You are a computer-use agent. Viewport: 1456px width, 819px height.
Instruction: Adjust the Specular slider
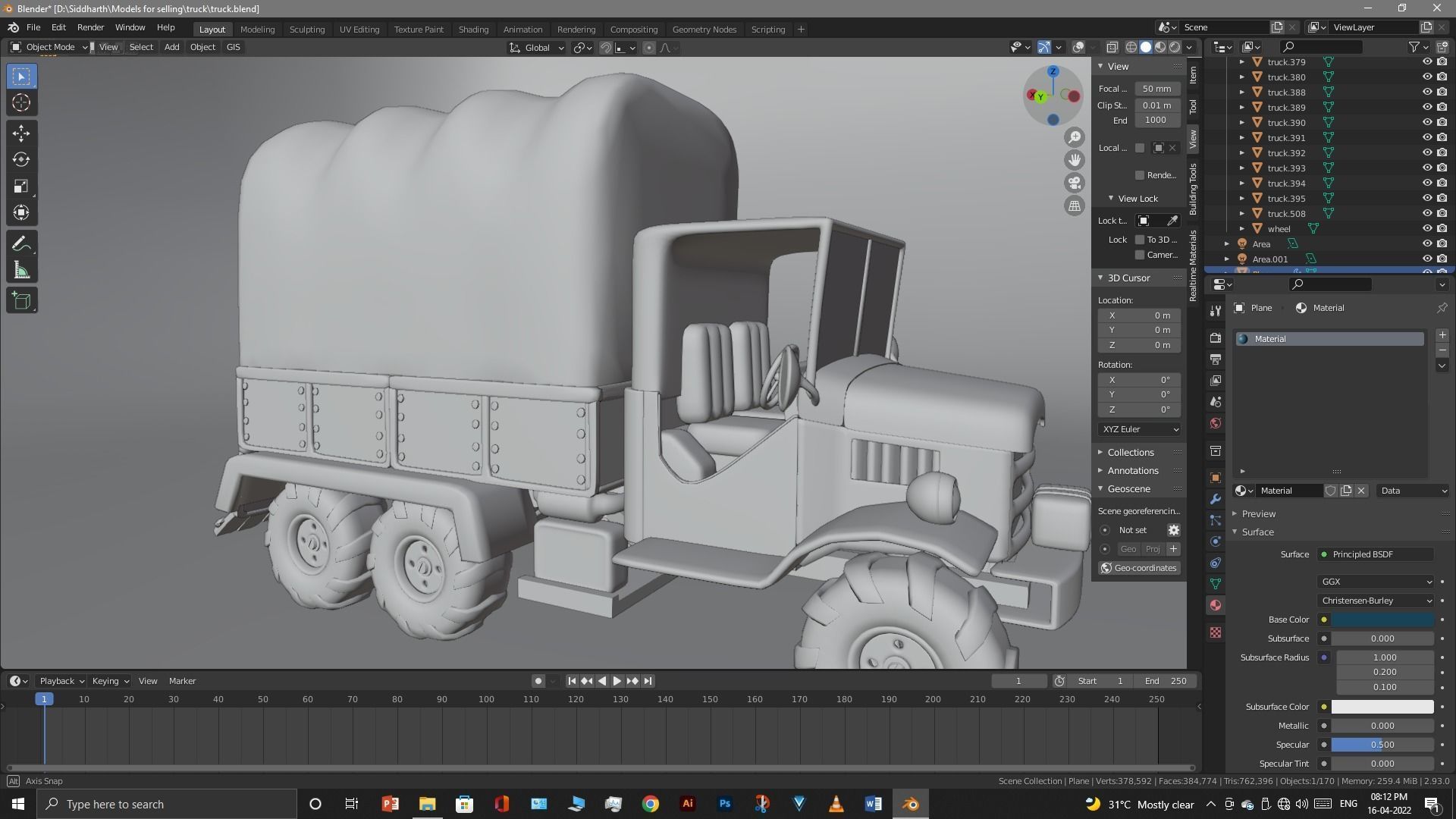(1382, 745)
